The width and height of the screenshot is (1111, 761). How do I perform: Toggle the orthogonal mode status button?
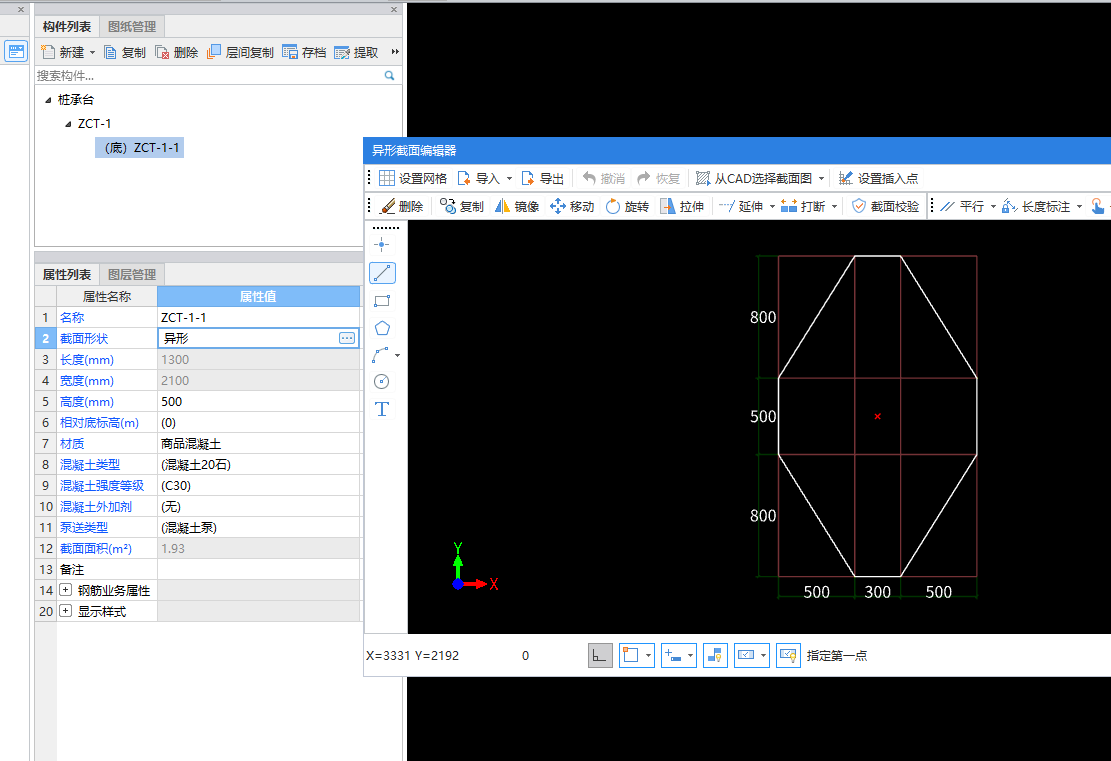[600, 655]
